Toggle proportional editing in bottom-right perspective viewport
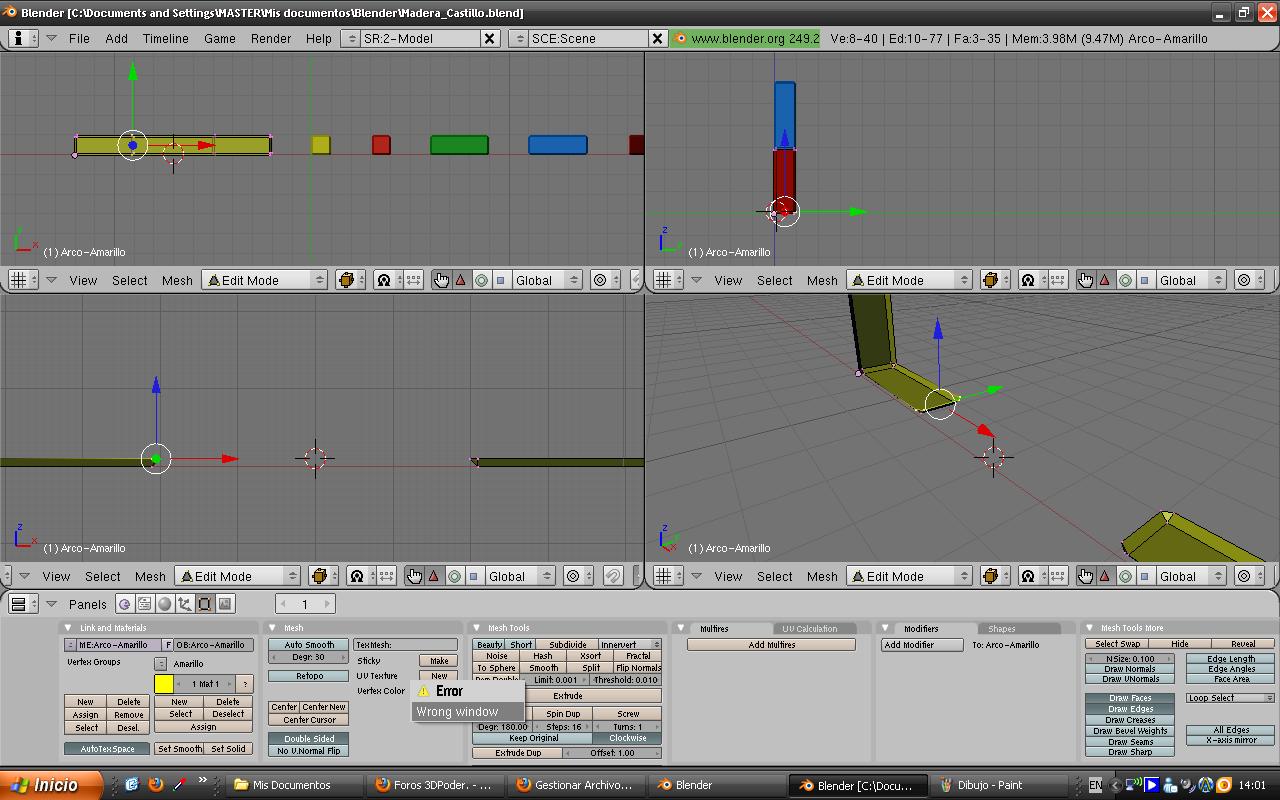Viewport: 1280px width, 800px height. coord(1248,576)
